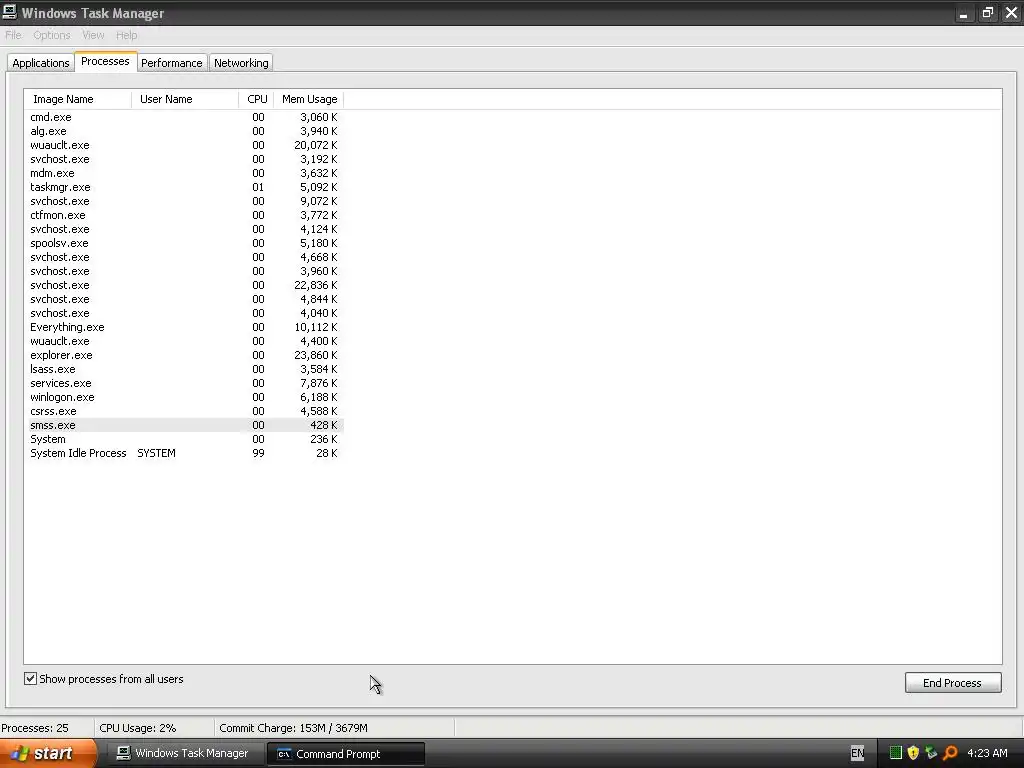
Task: Select the lsass.exe process row
Action: click(x=184, y=369)
